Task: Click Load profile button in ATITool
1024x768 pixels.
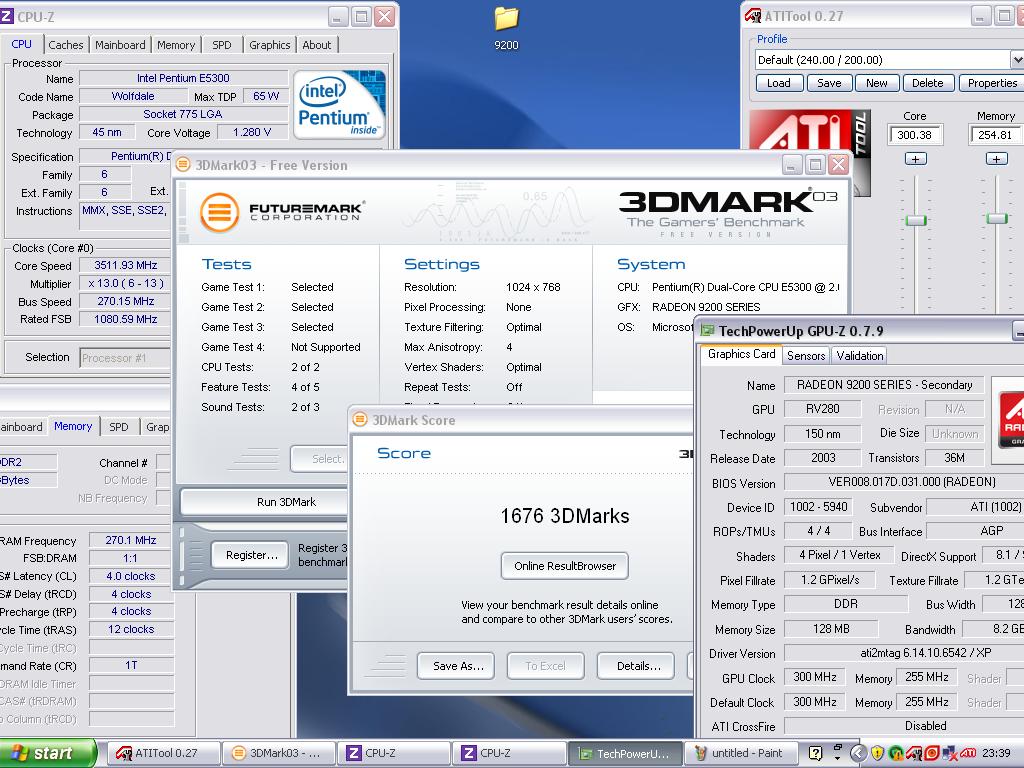Action: (778, 83)
